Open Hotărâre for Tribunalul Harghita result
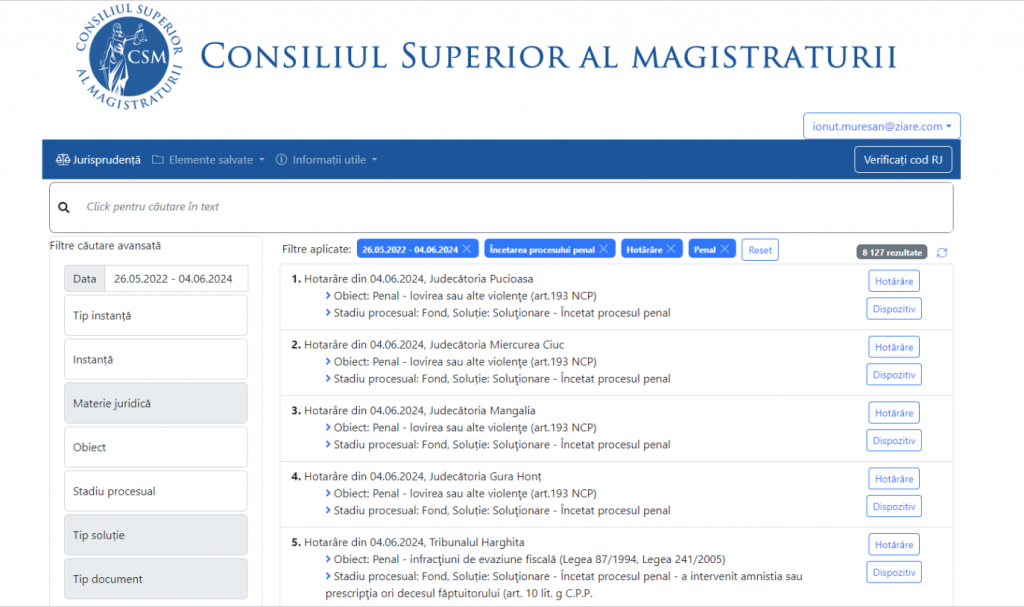The image size is (1024, 607). [x=894, y=544]
